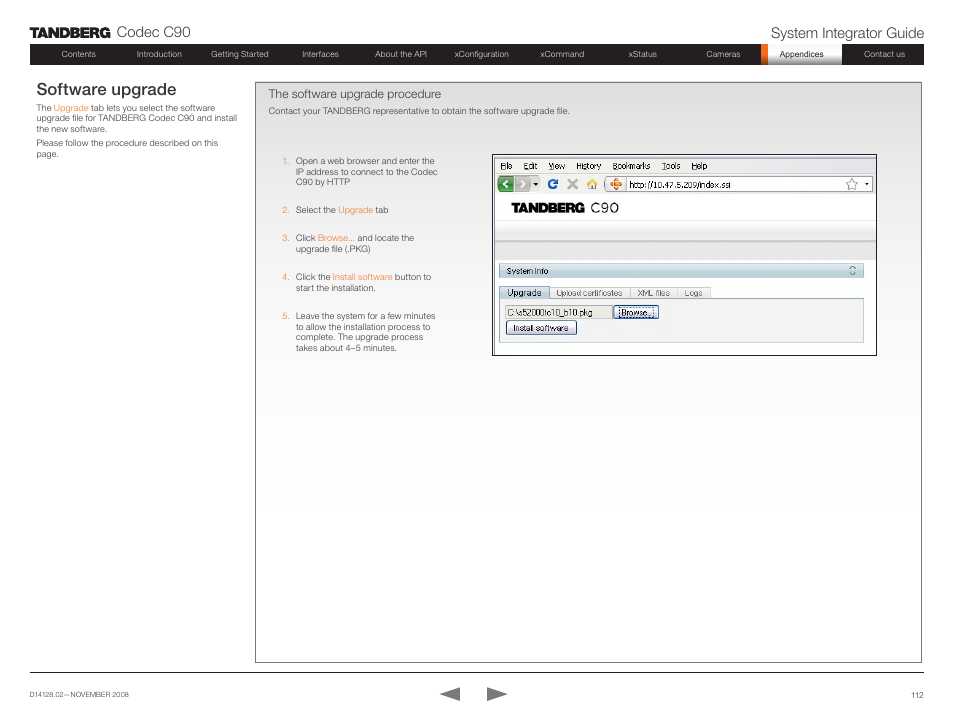Screen dimensions: 954x718
Task: Switch to the Upload certificates tab
Action: (x=590, y=293)
